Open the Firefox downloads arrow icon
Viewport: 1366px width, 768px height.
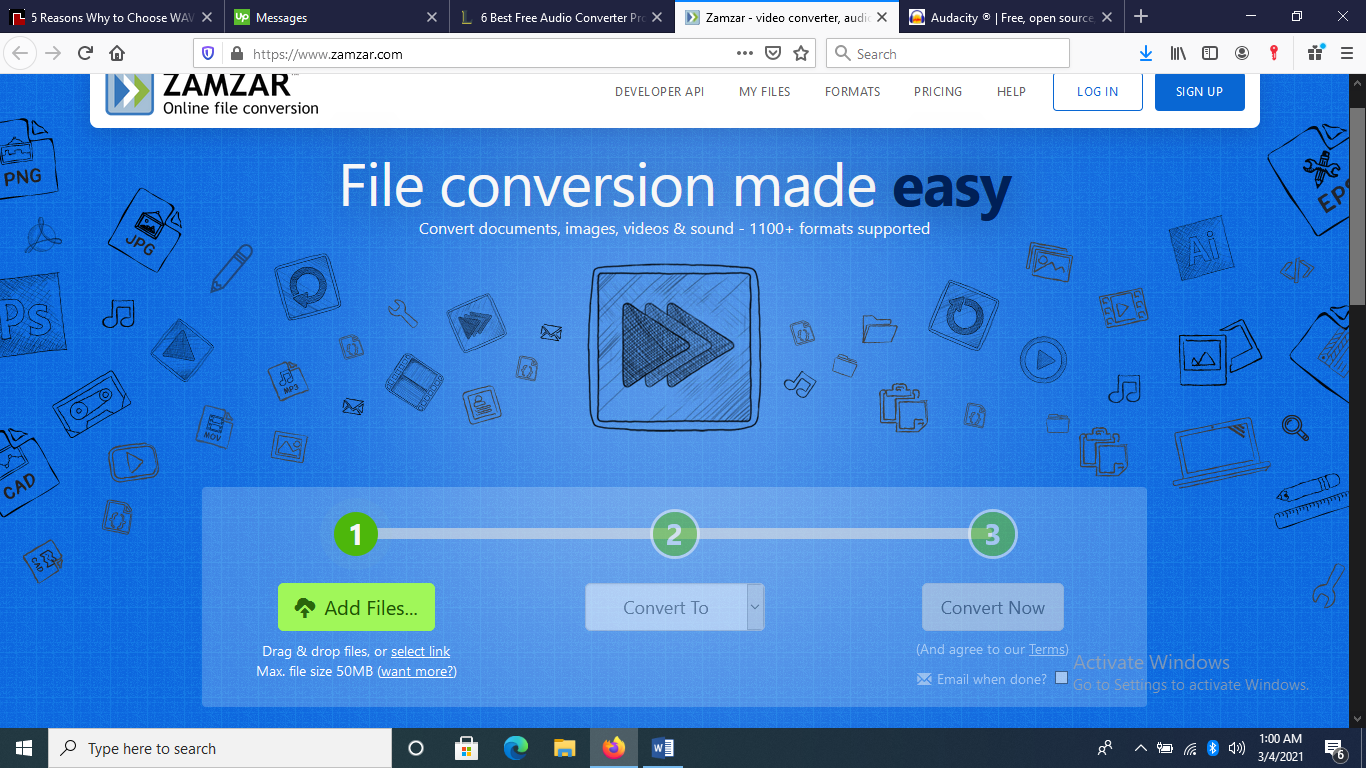point(1146,54)
